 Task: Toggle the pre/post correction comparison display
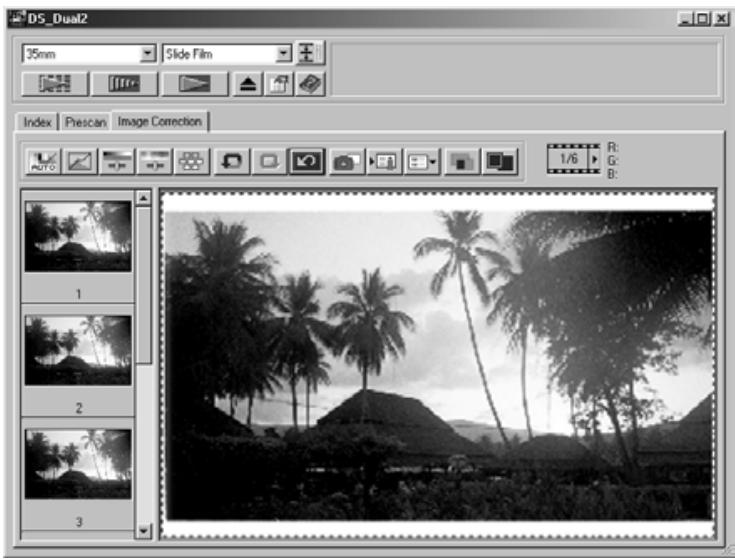click(462, 162)
